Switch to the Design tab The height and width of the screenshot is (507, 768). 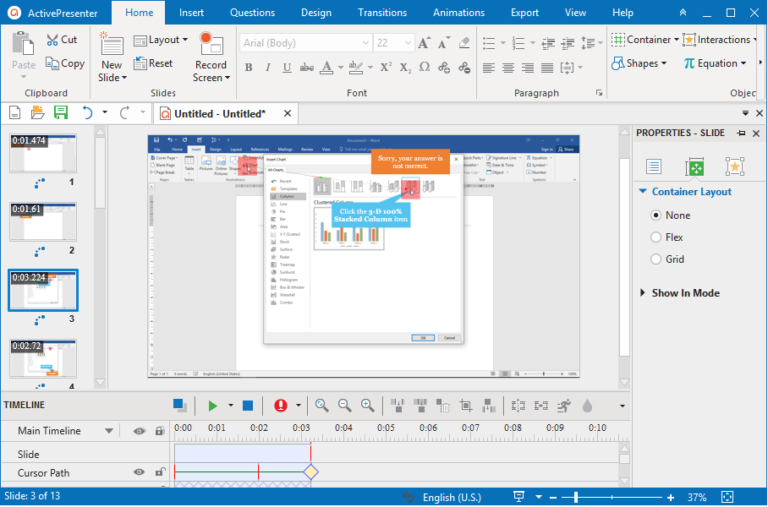click(x=316, y=13)
